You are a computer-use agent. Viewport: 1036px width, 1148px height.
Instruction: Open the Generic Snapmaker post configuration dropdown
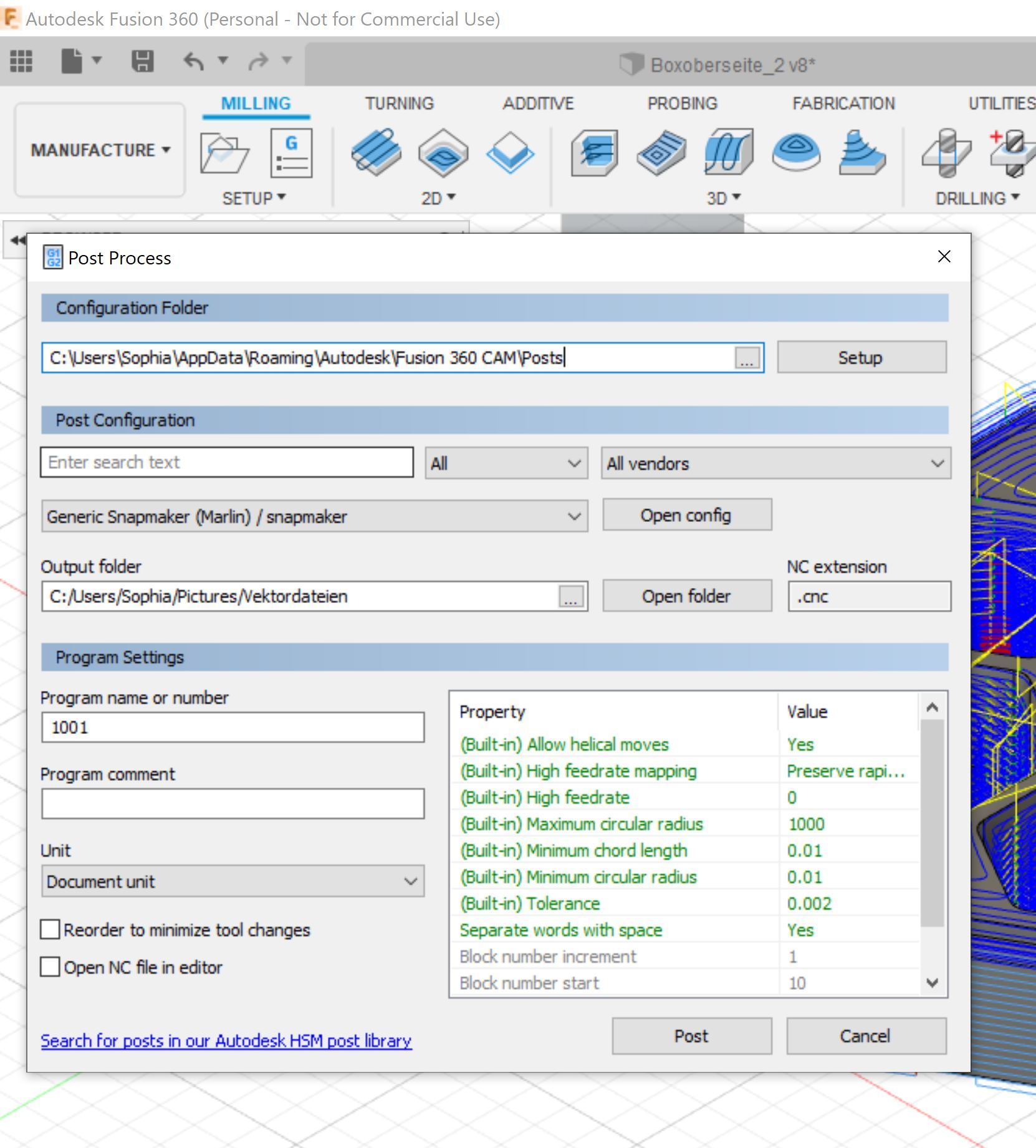coord(314,516)
